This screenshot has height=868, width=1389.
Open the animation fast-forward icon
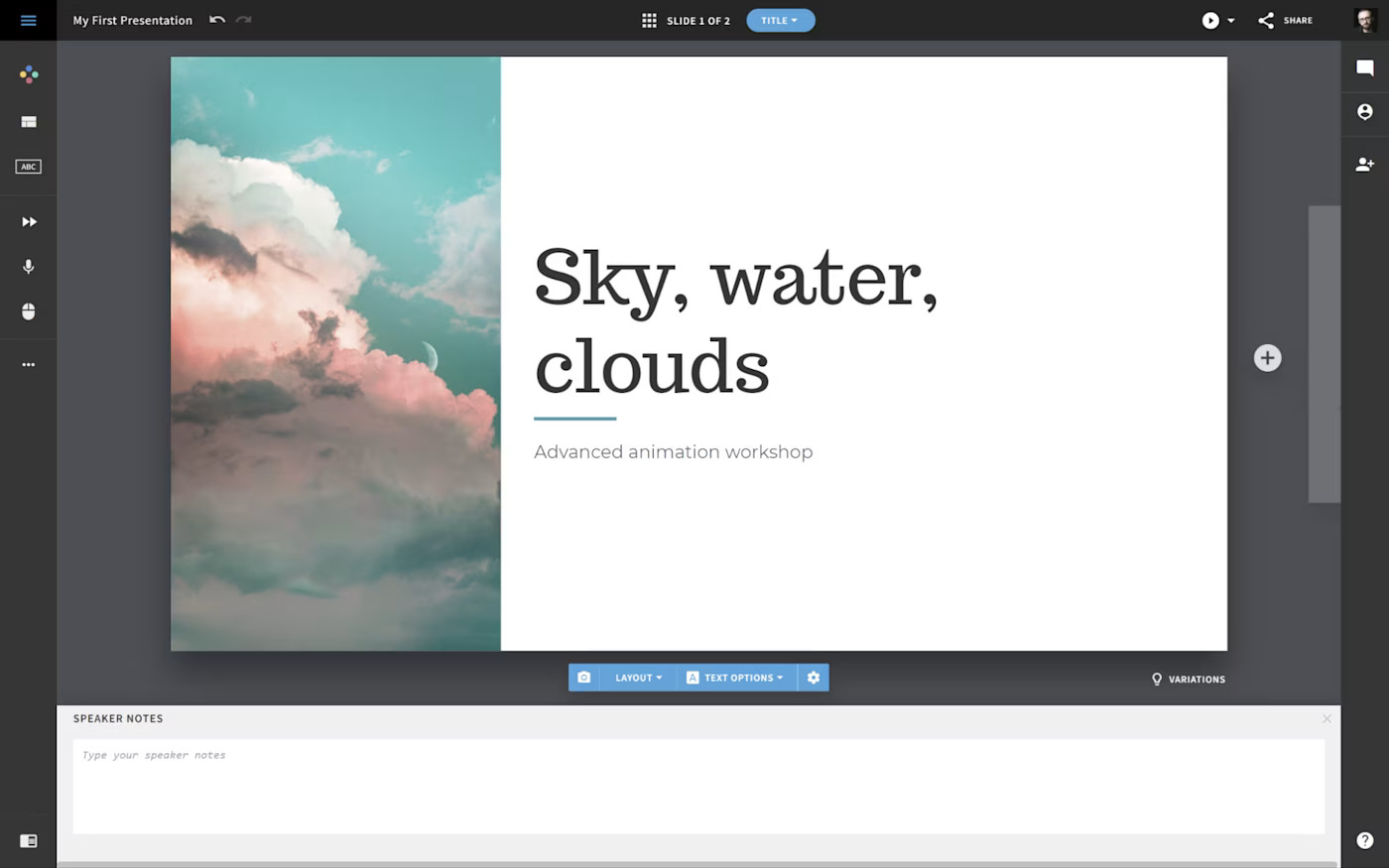[x=29, y=222]
